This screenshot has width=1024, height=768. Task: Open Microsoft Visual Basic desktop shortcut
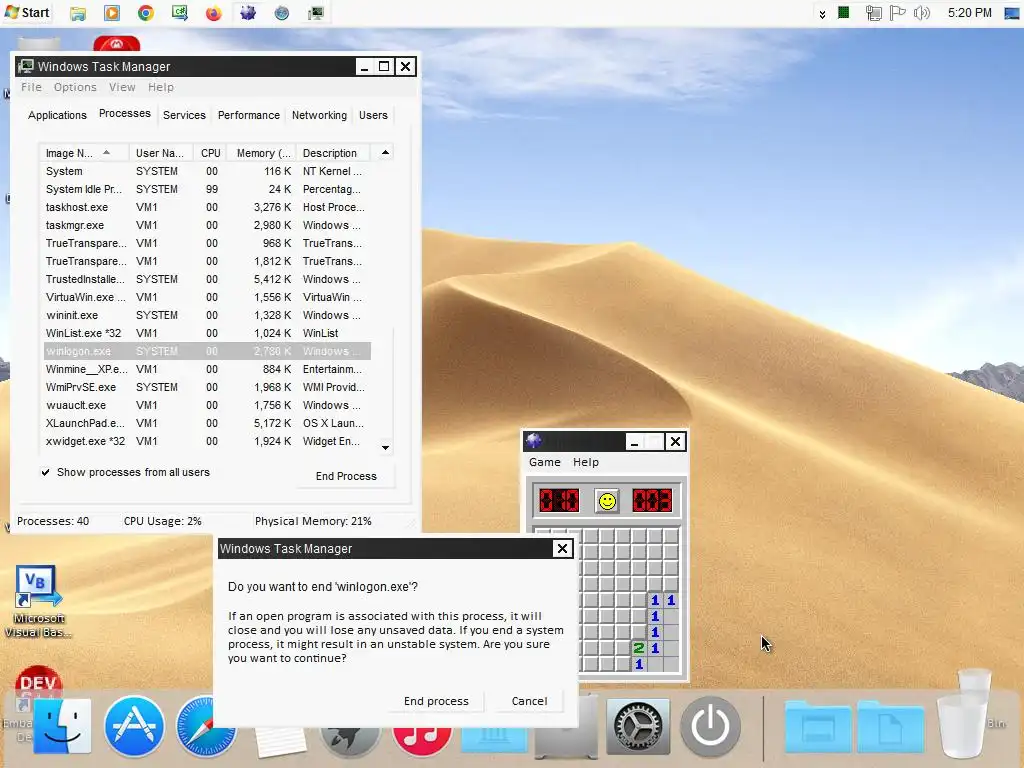38,601
